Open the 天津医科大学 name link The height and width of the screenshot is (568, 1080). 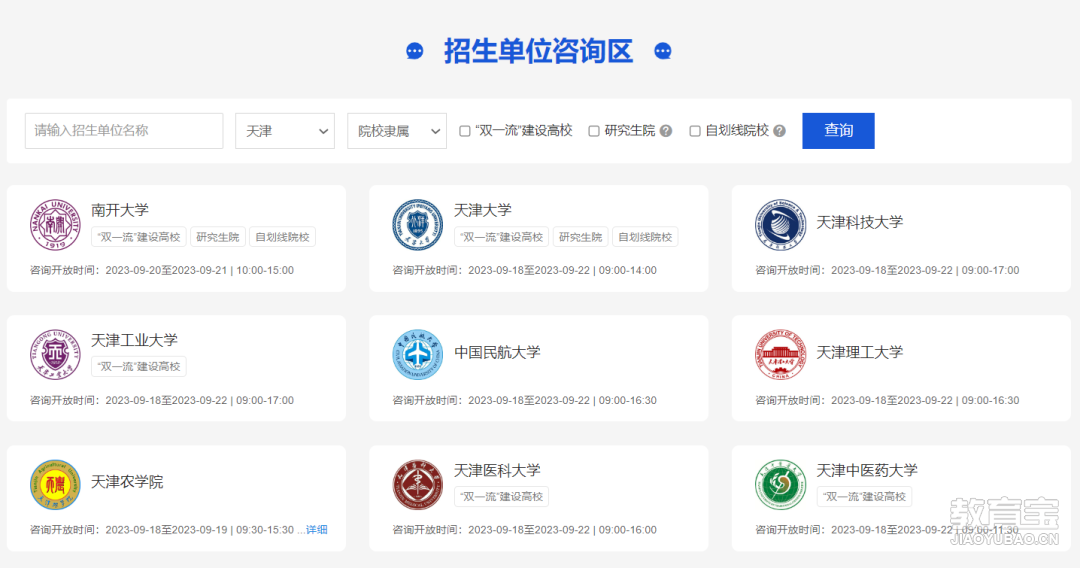pyautogui.click(x=497, y=470)
